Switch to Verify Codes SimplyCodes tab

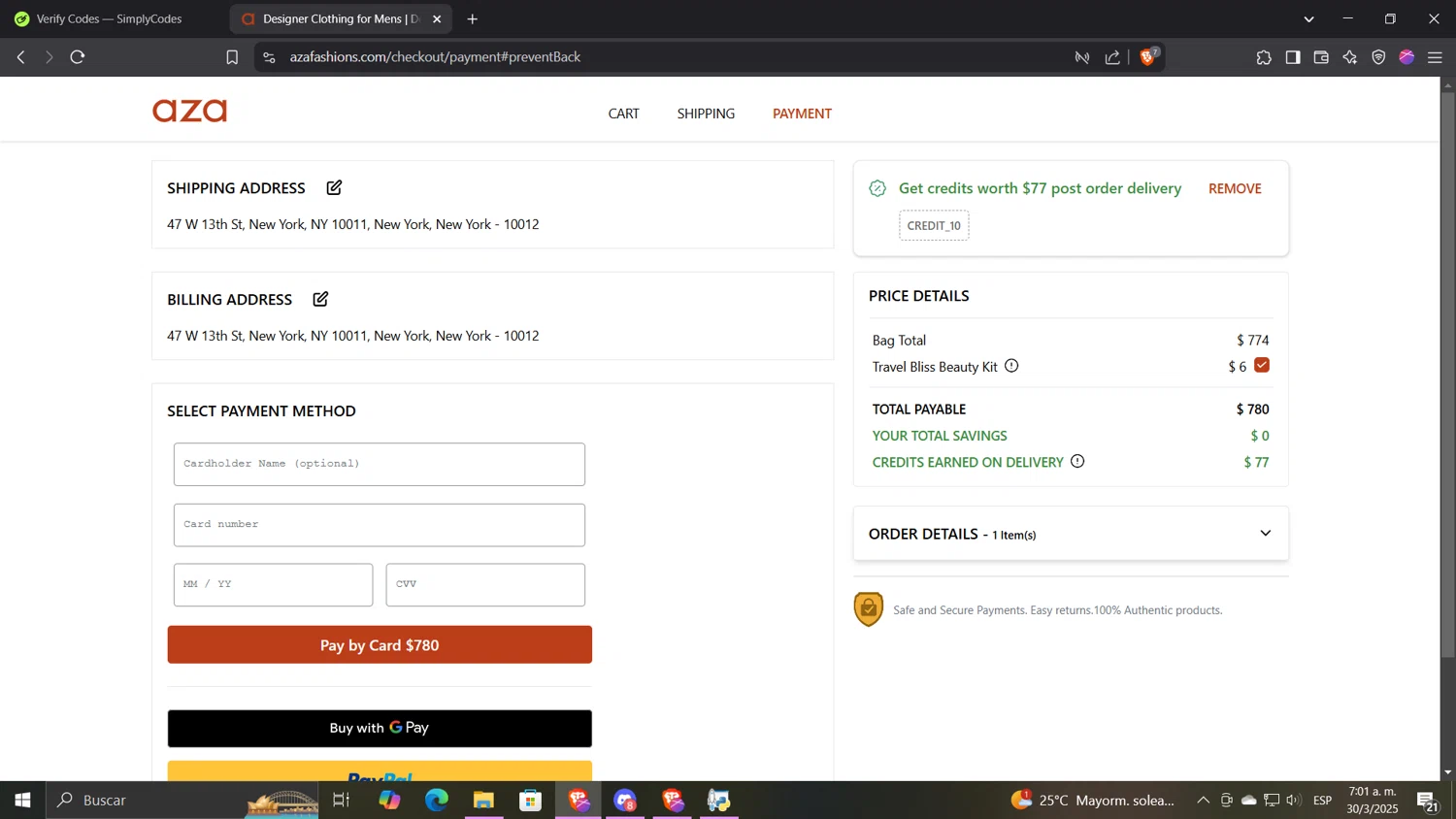pos(109,18)
